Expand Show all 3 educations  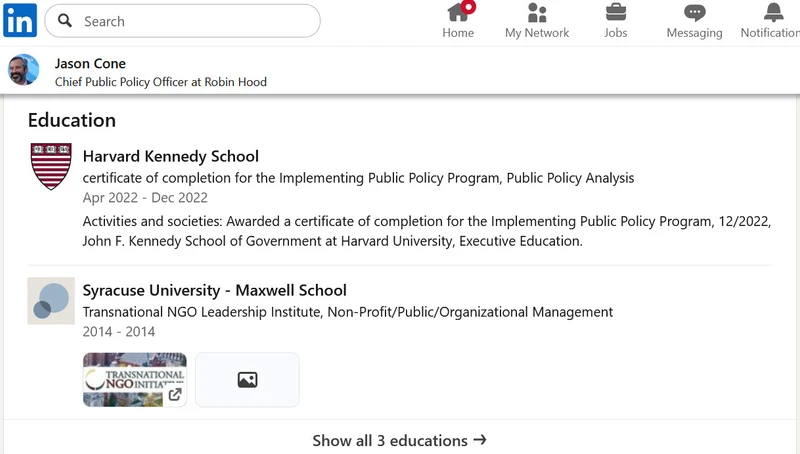click(x=399, y=440)
